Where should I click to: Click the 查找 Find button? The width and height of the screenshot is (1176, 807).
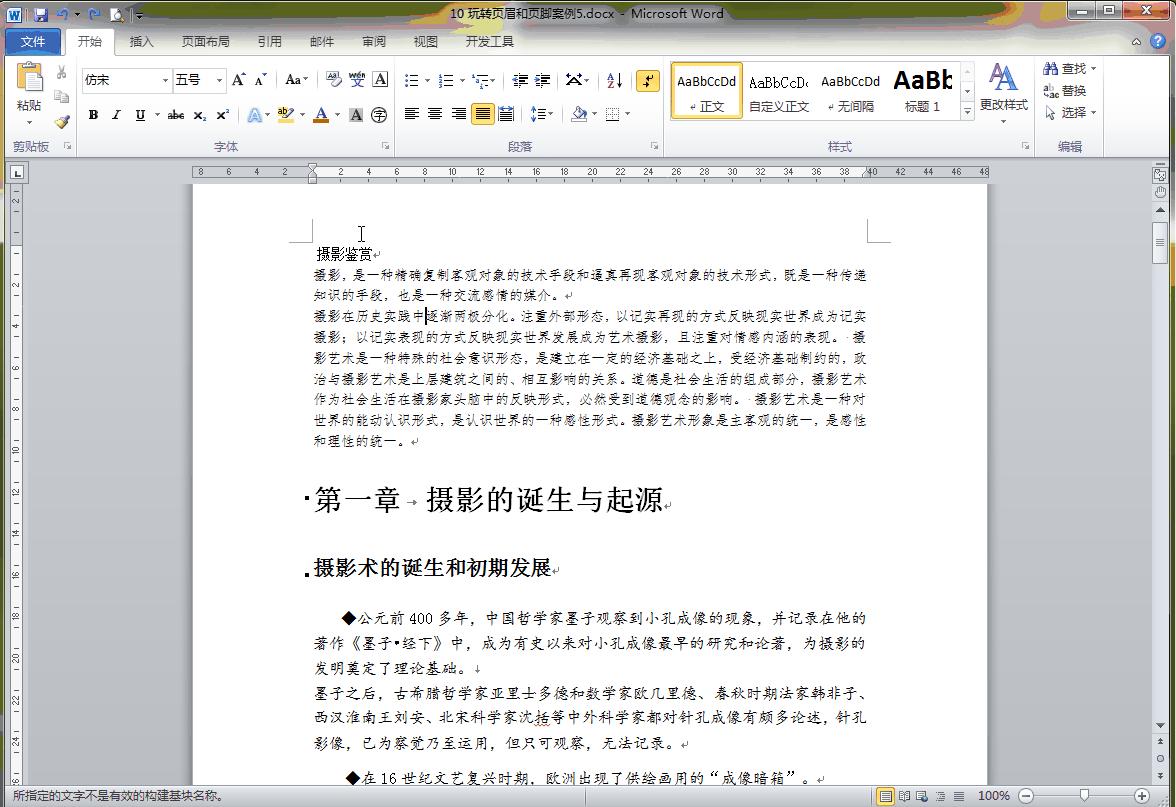click(x=1070, y=68)
